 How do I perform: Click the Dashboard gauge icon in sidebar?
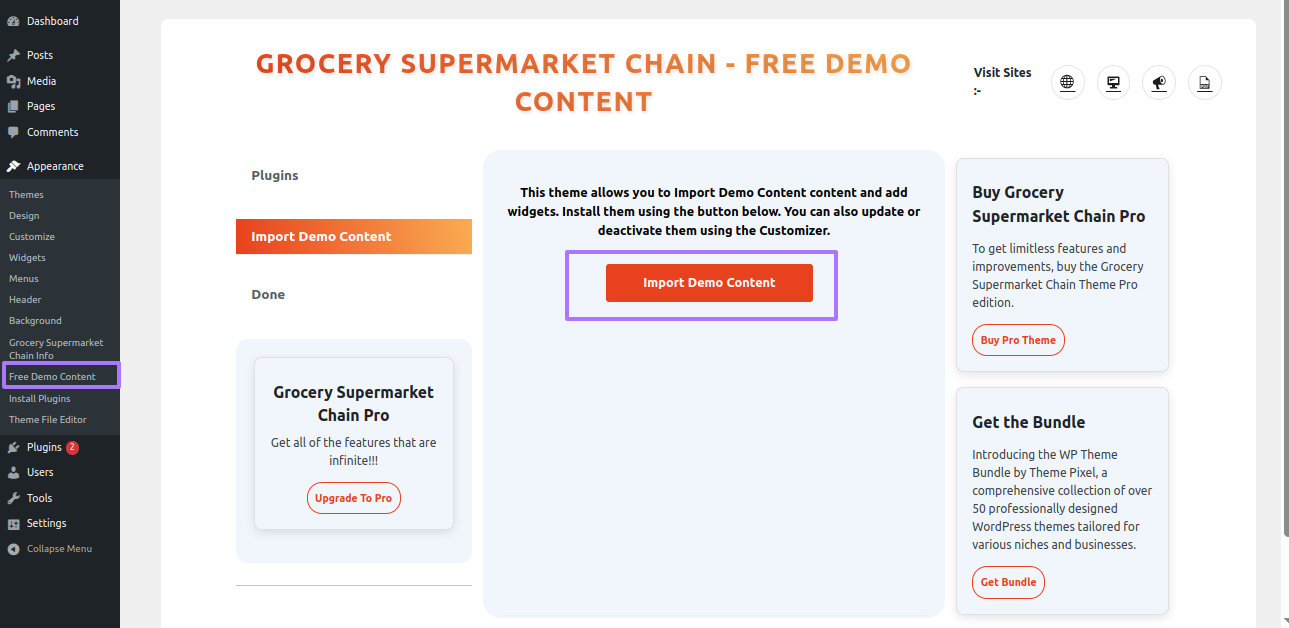pos(13,21)
